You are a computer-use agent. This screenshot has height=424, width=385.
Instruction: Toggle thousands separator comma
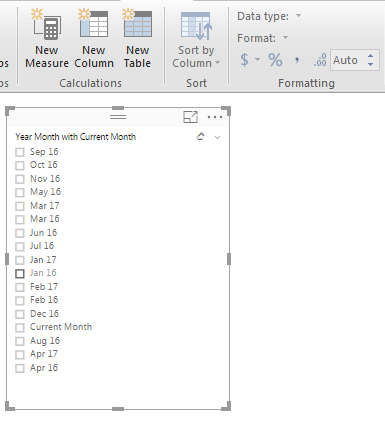point(297,60)
